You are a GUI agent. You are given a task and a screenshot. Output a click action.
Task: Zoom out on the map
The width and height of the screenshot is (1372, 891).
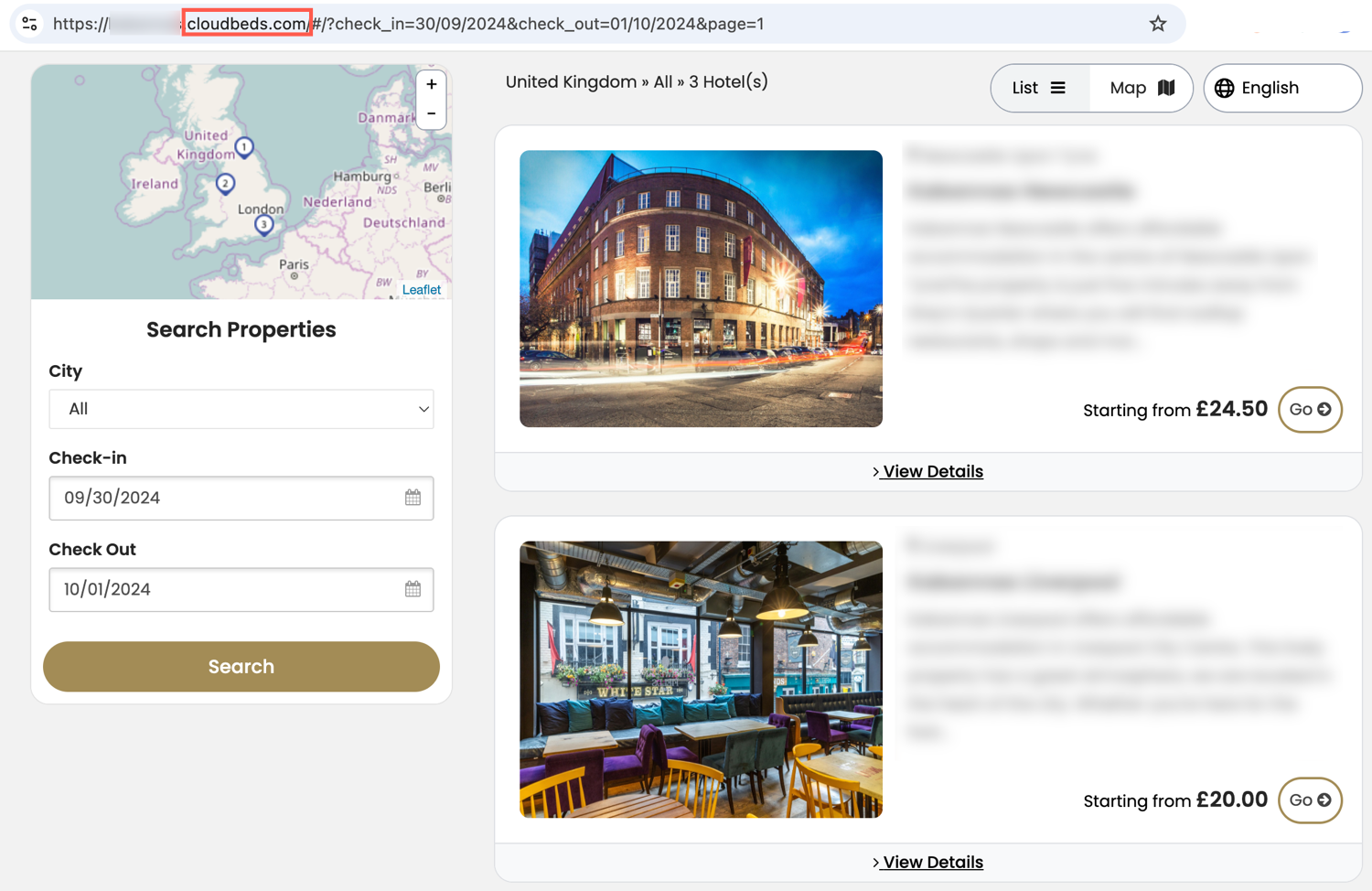[x=431, y=114]
